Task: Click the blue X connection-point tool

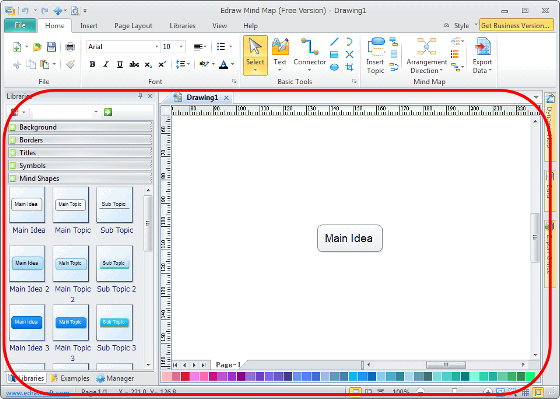Action: coord(349,54)
